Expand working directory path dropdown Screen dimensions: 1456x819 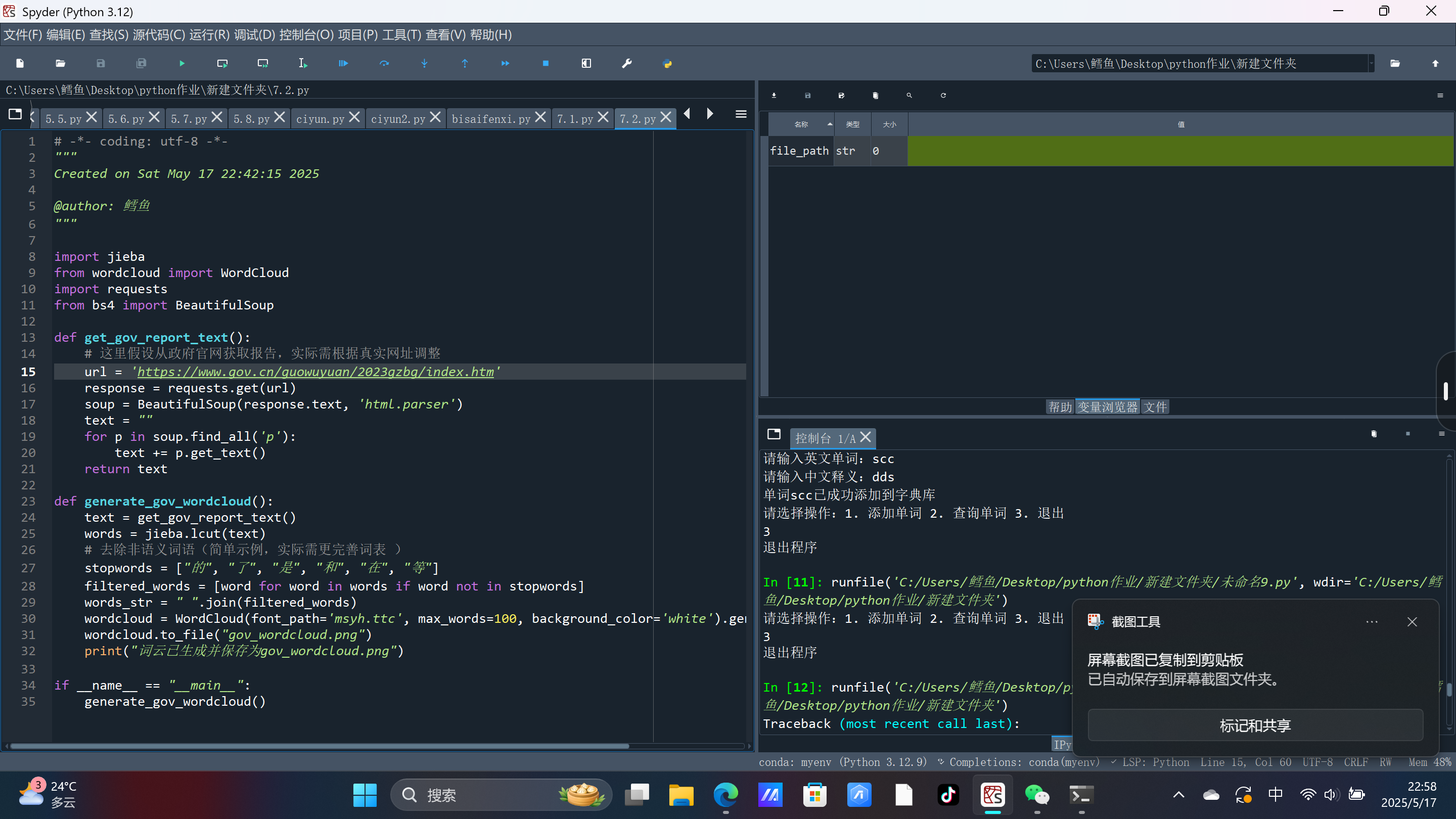(1371, 63)
